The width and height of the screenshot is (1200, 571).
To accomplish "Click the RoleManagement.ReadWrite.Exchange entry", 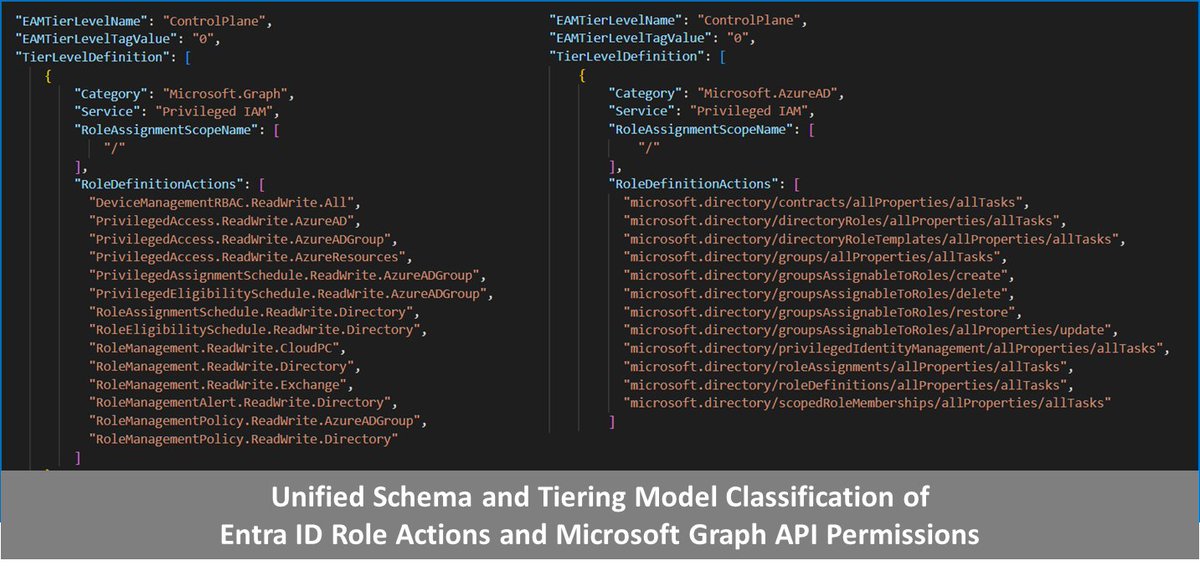I will (x=223, y=384).
